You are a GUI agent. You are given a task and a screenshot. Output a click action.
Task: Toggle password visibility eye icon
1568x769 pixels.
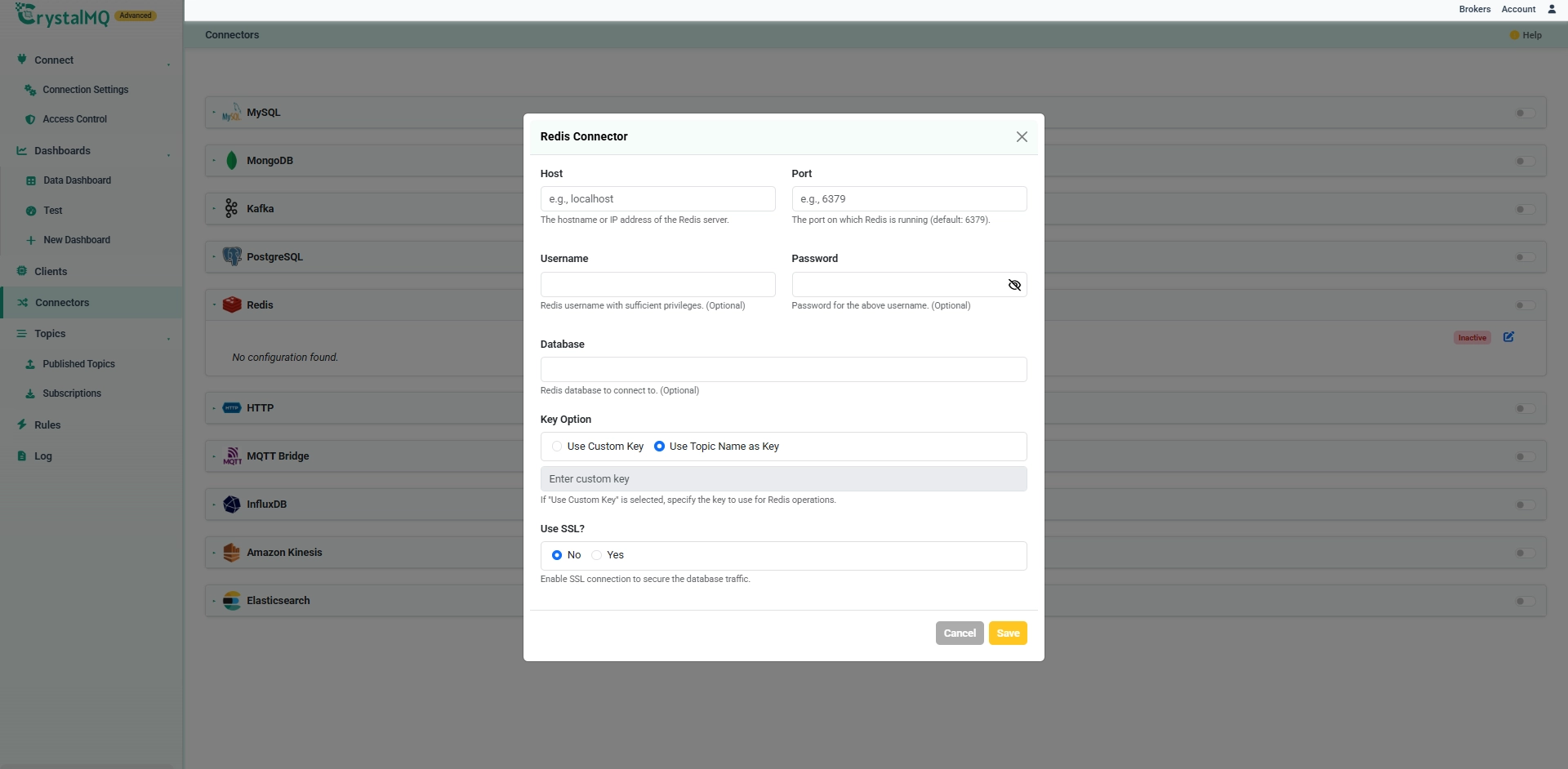click(x=1014, y=285)
